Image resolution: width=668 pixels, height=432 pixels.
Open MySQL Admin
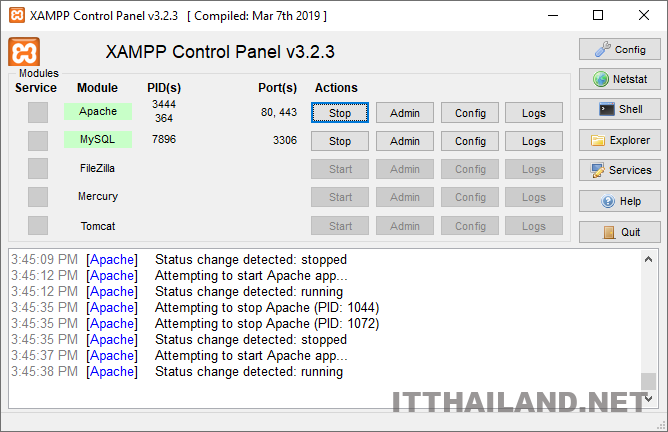pyautogui.click(x=405, y=141)
